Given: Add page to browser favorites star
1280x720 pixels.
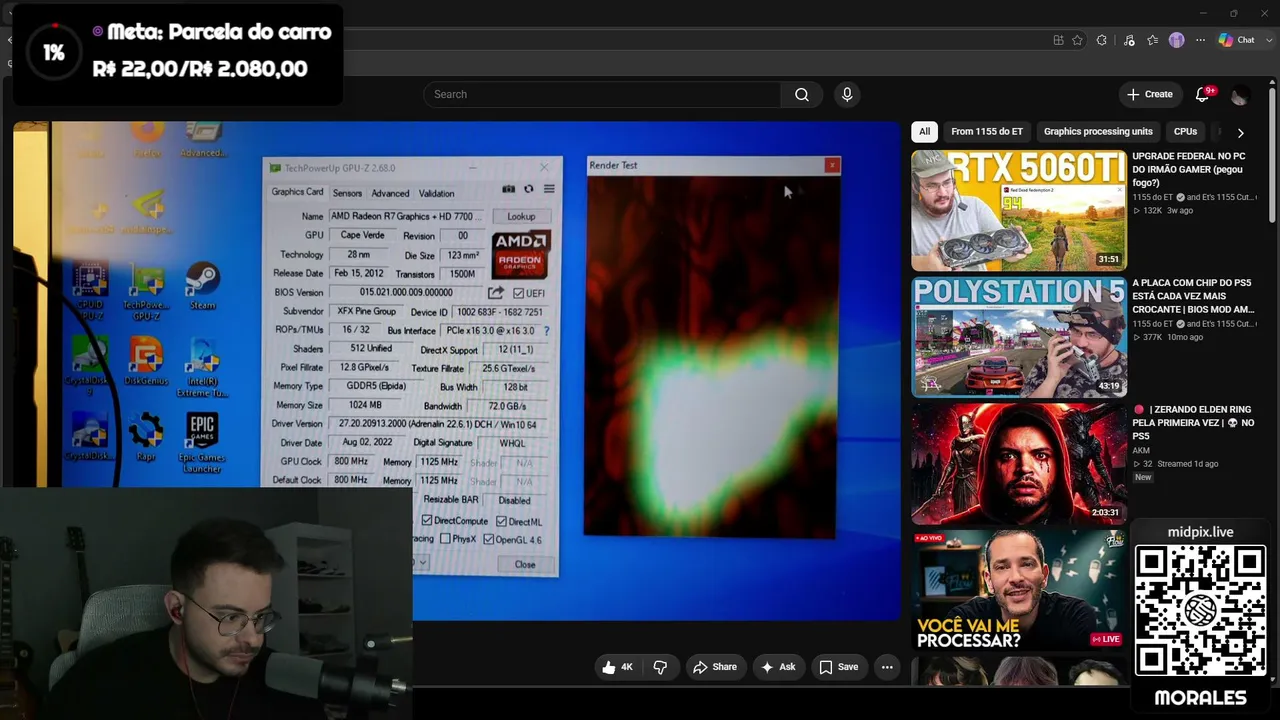Looking at the screenshot, I should (x=1077, y=40).
